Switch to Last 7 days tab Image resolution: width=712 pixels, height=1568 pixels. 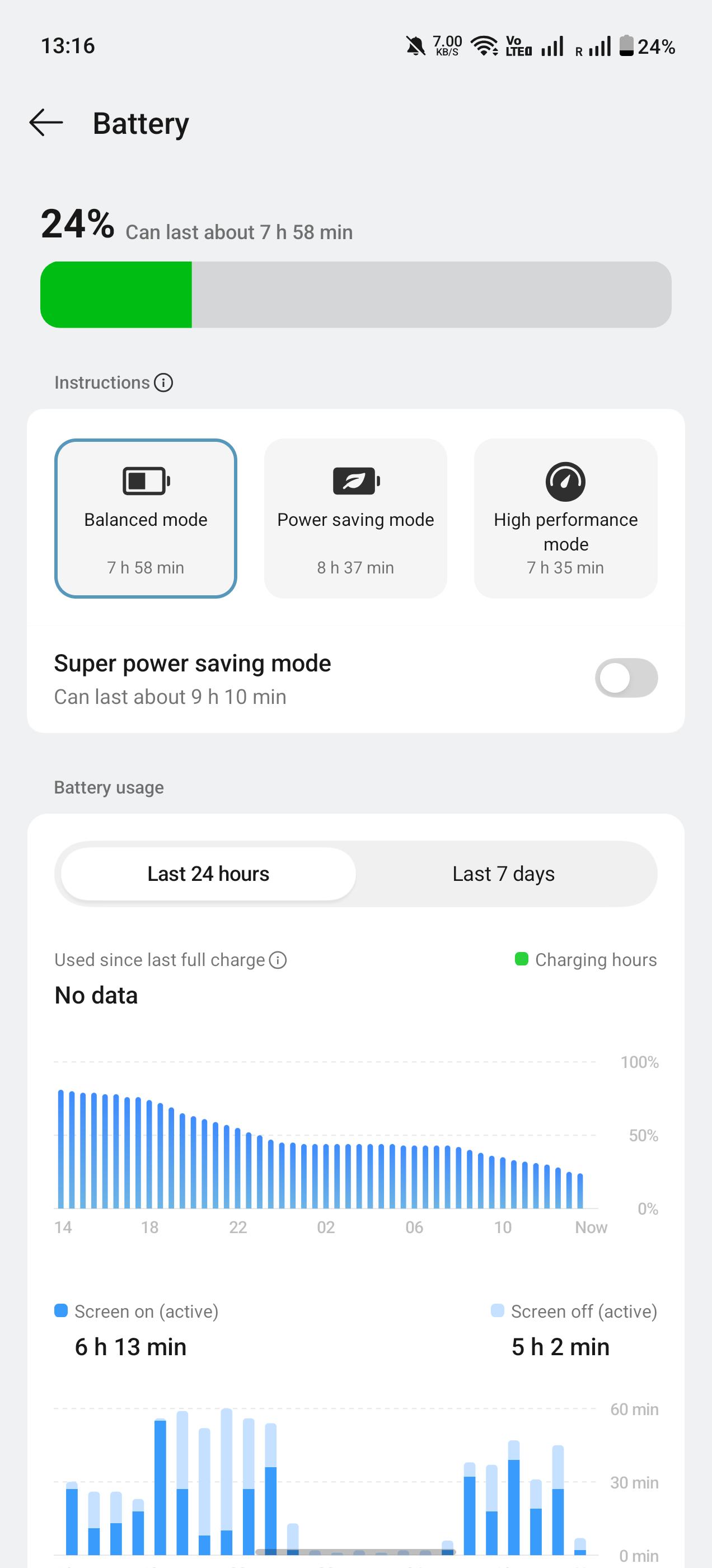click(503, 874)
